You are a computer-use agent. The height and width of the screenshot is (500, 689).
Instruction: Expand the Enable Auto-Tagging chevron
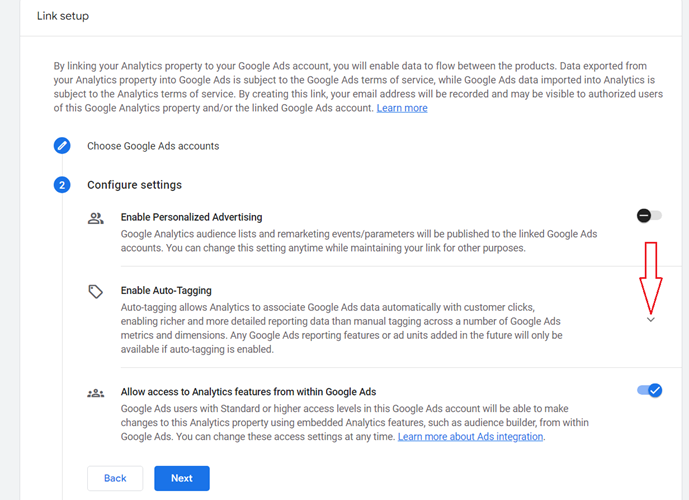651,319
